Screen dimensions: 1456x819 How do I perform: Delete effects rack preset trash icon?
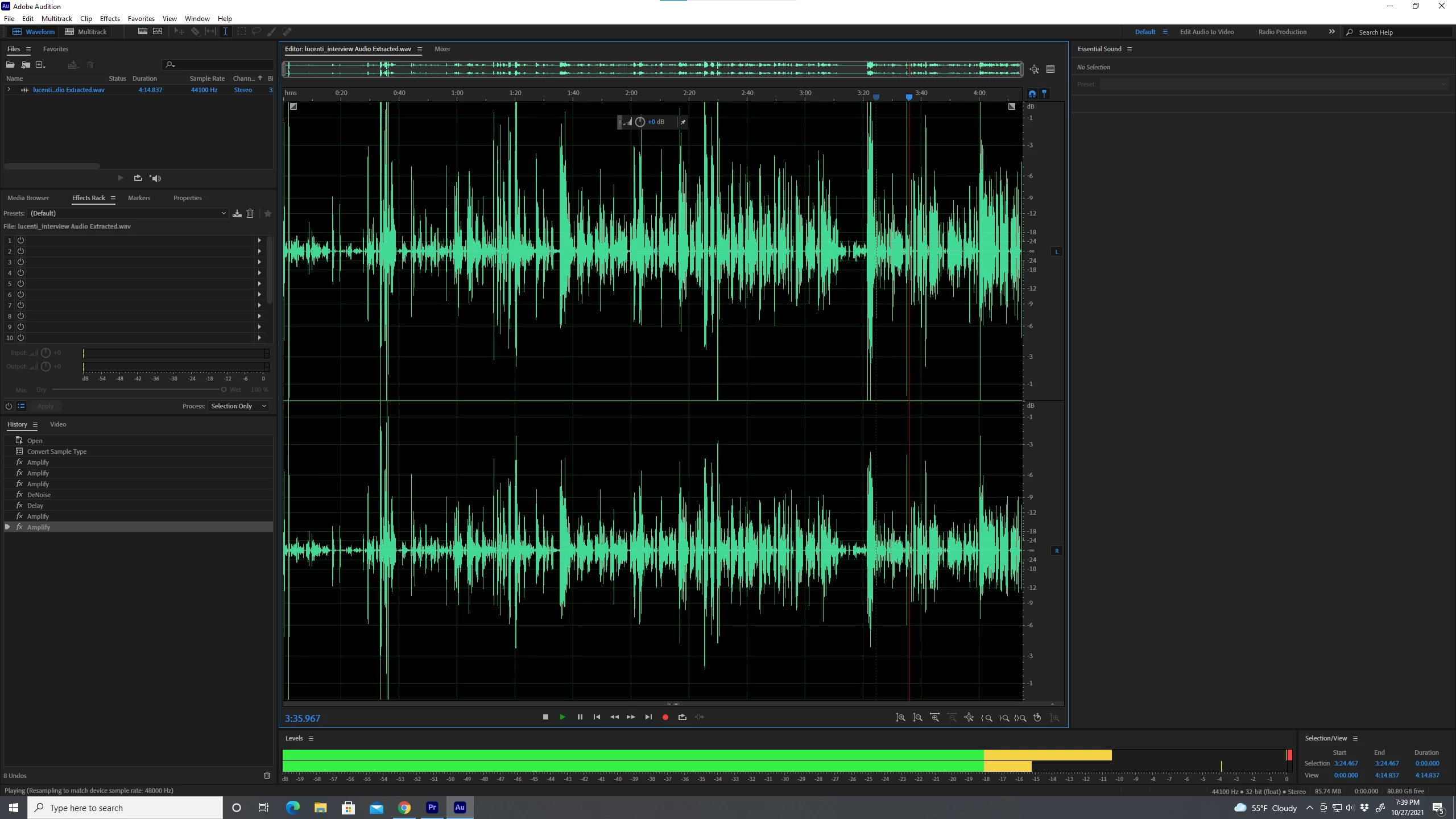point(250,213)
